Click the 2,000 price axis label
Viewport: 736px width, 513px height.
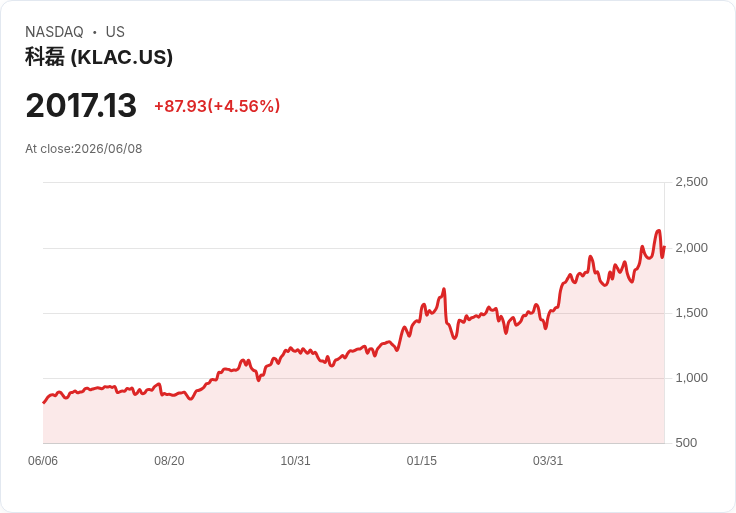coord(691,248)
